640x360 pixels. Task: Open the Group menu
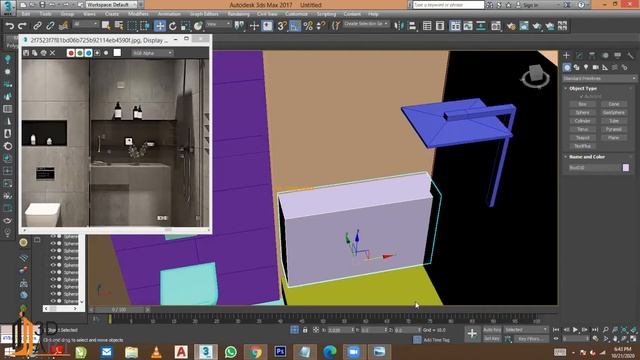(67, 14)
